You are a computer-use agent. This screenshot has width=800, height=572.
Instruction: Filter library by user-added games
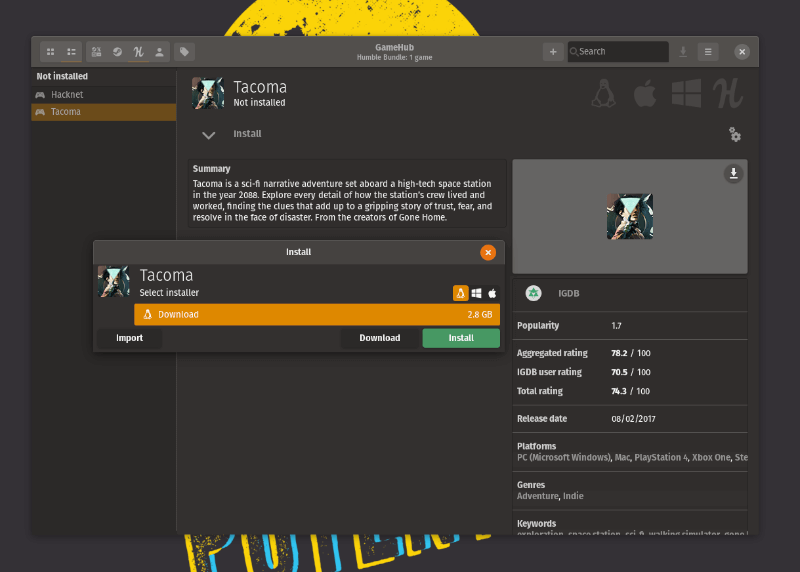click(x=159, y=51)
